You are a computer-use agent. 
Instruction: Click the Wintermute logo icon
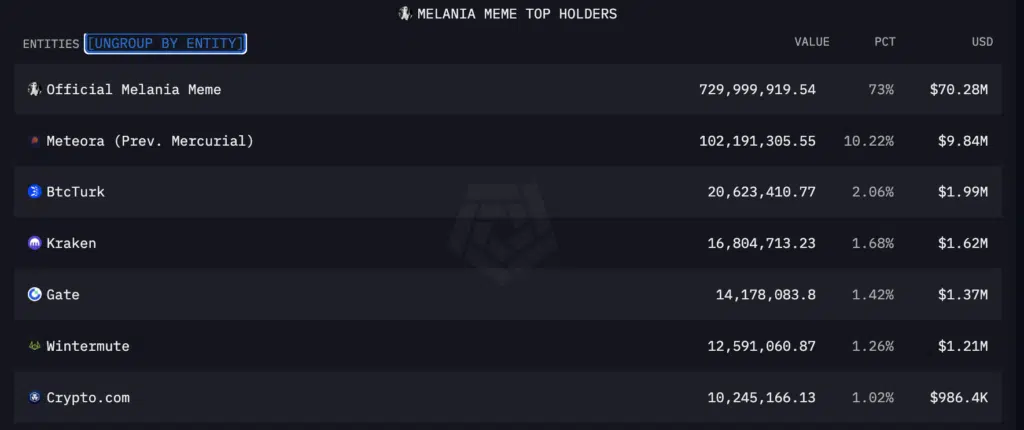[34, 346]
